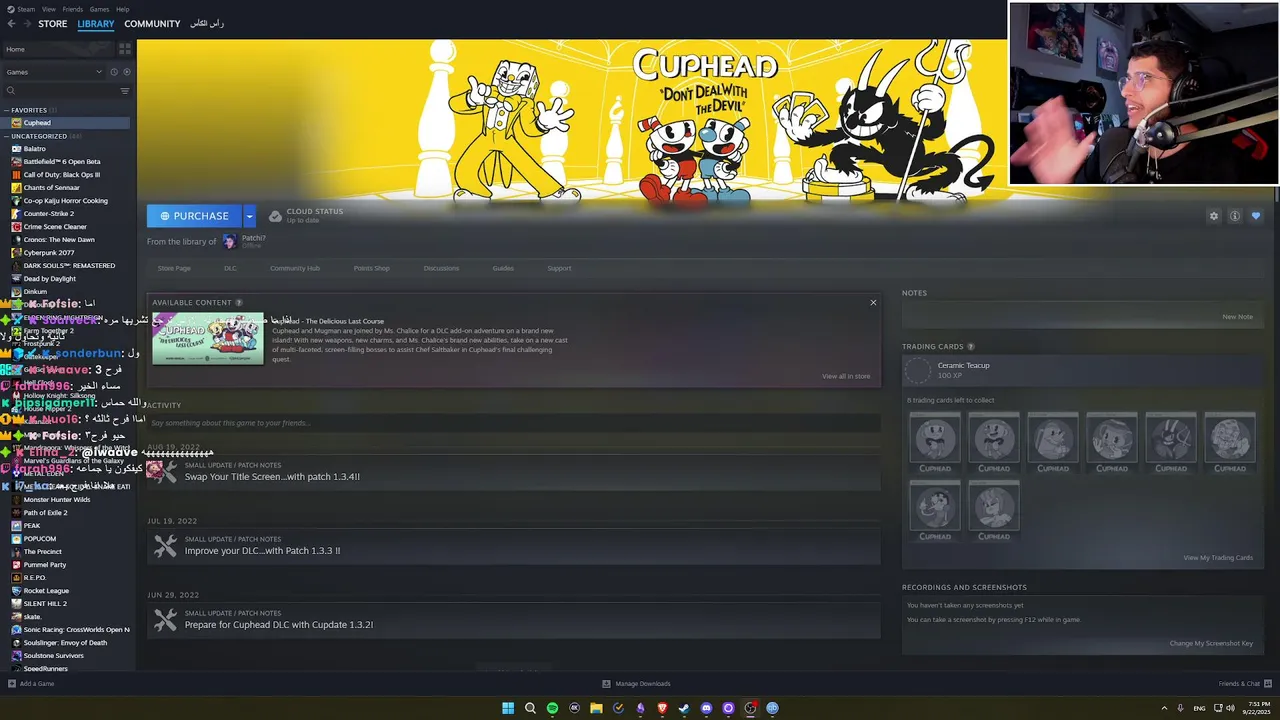Open the Delicious Last Course DLC thumbnail
Viewport: 1280px width, 720px height.
(x=208, y=339)
